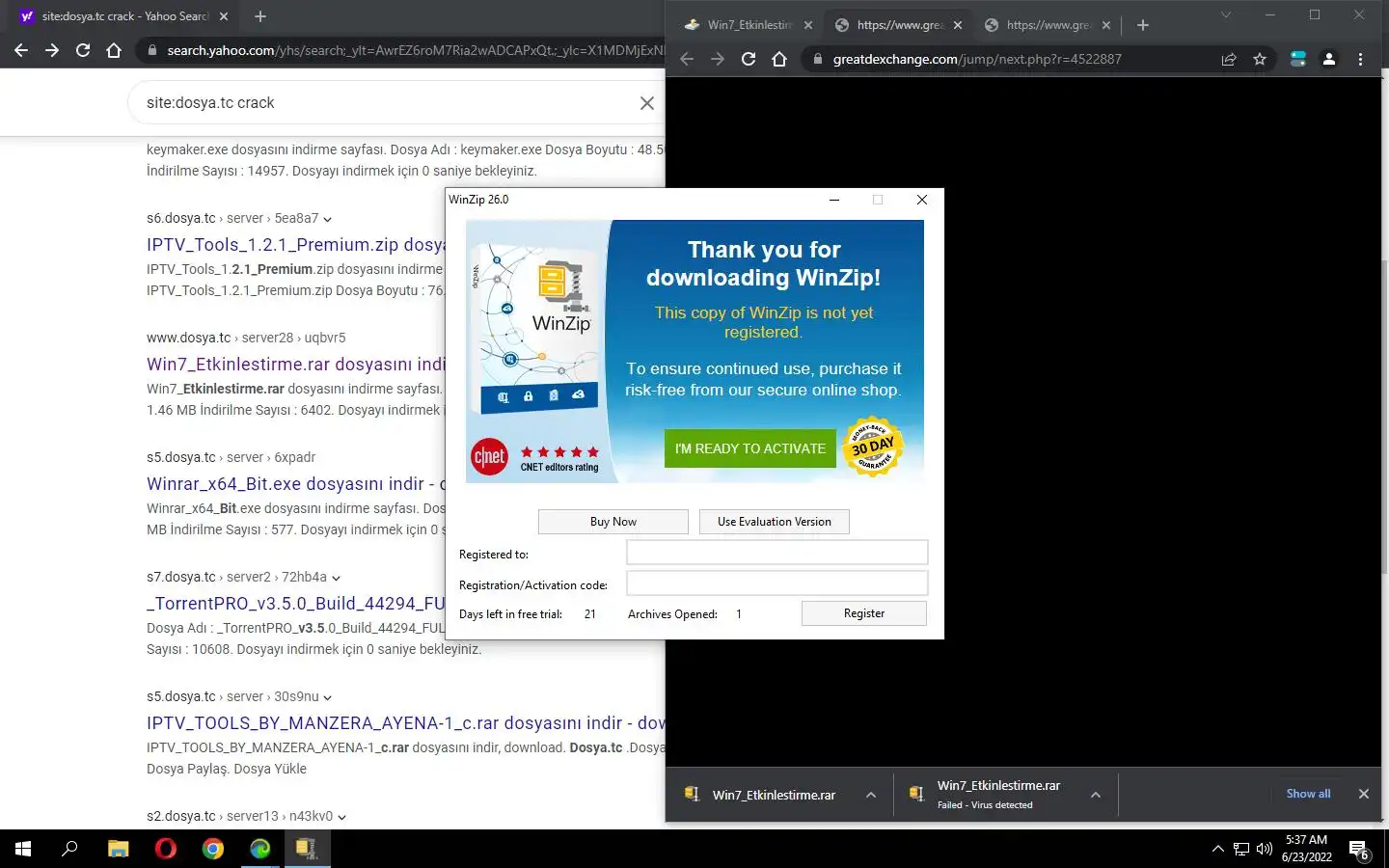The image size is (1389, 868).
Task: Choose Use Evaluation Version
Action: point(775,522)
